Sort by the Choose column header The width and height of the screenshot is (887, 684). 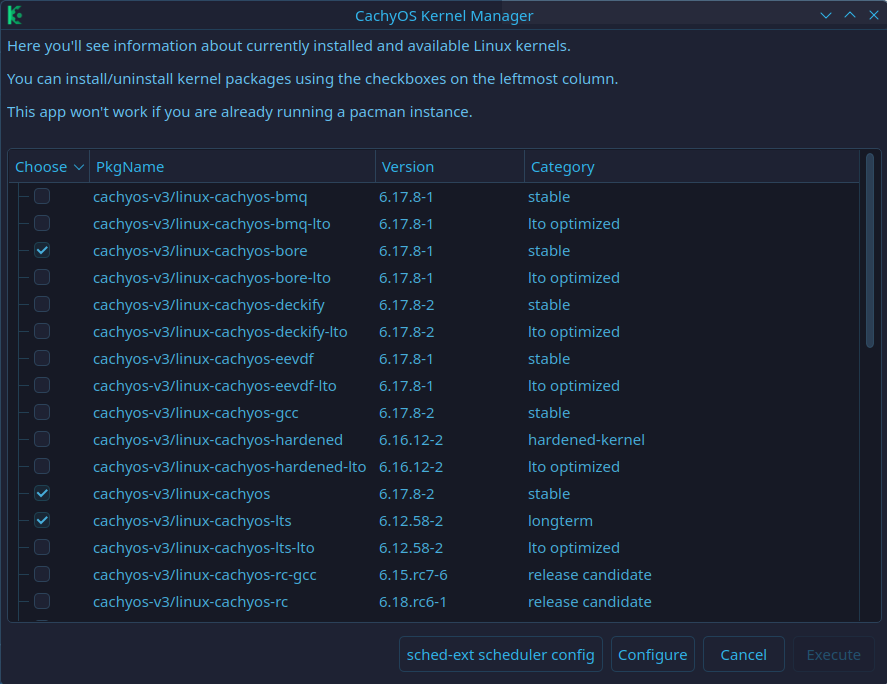coord(49,167)
